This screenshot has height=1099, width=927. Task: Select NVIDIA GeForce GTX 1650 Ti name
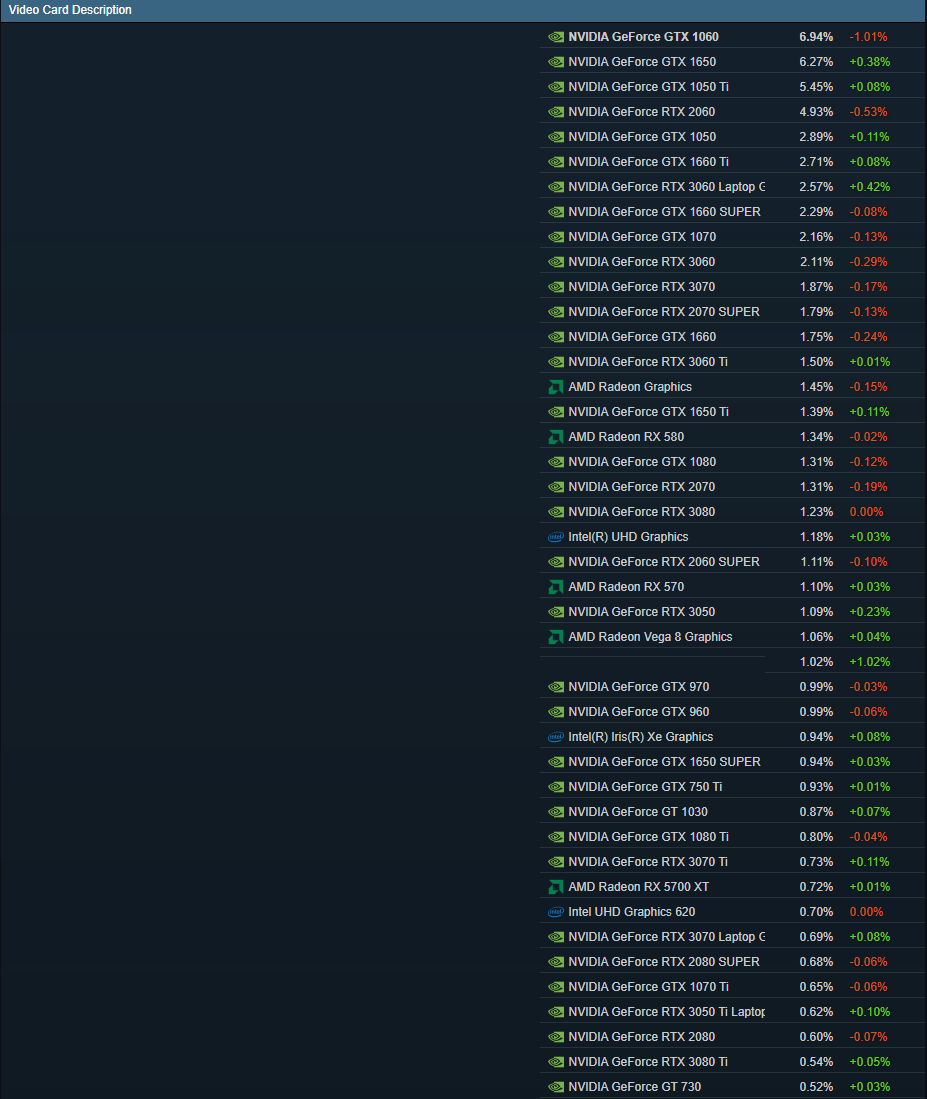coord(648,412)
